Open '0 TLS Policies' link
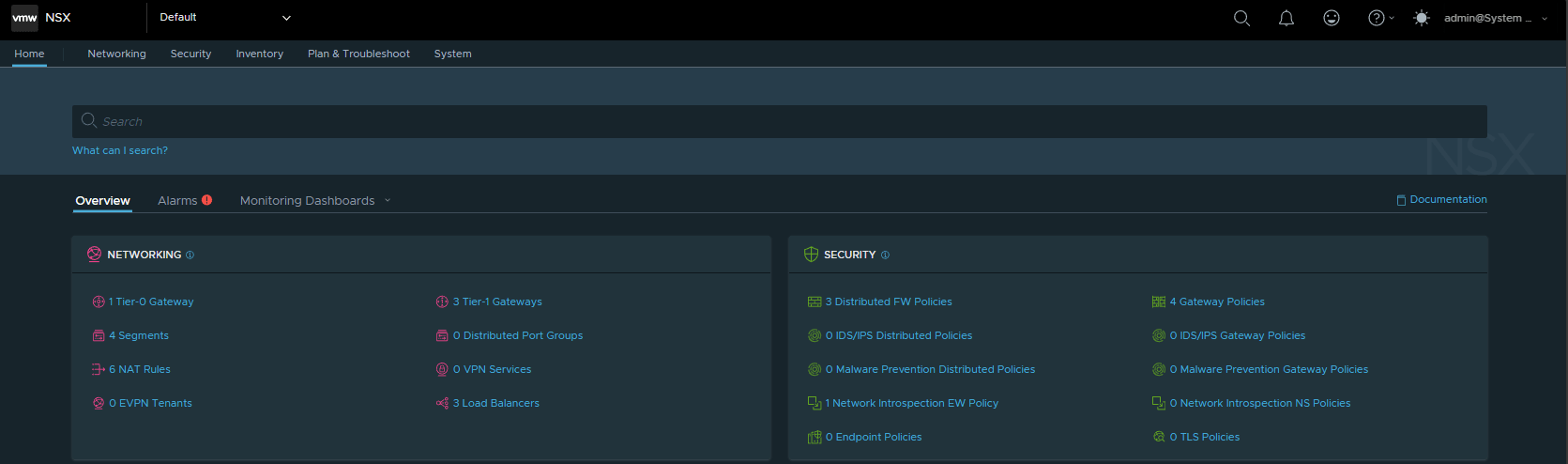This screenshot has width=1568, height=464. [1205, 437]
